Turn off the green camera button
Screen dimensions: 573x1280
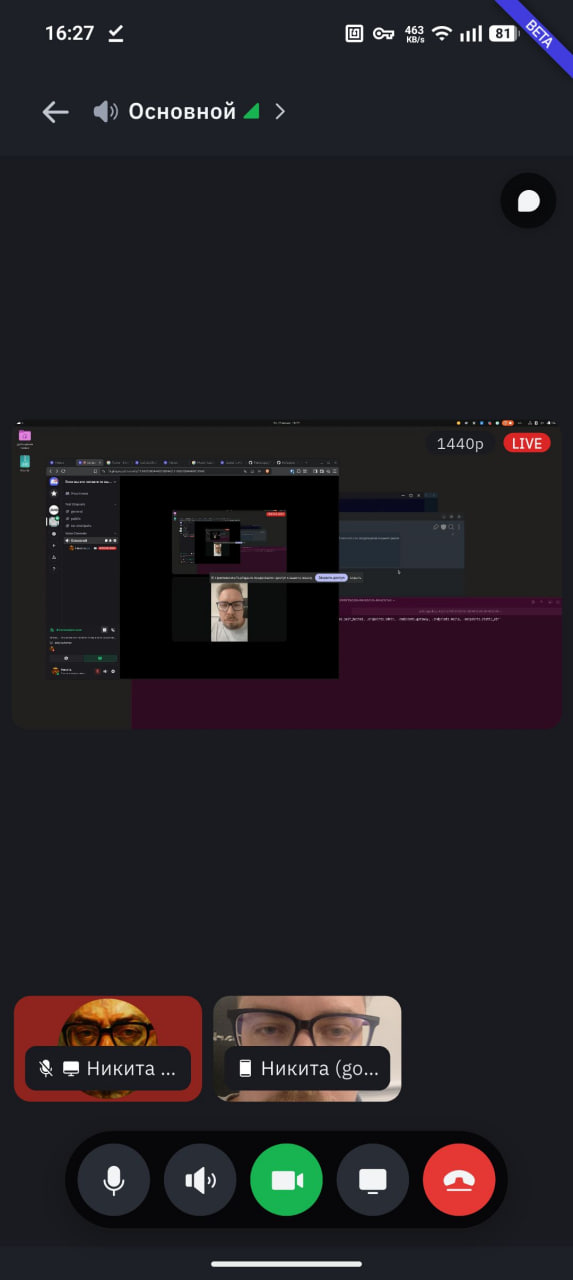[286, 1180]
